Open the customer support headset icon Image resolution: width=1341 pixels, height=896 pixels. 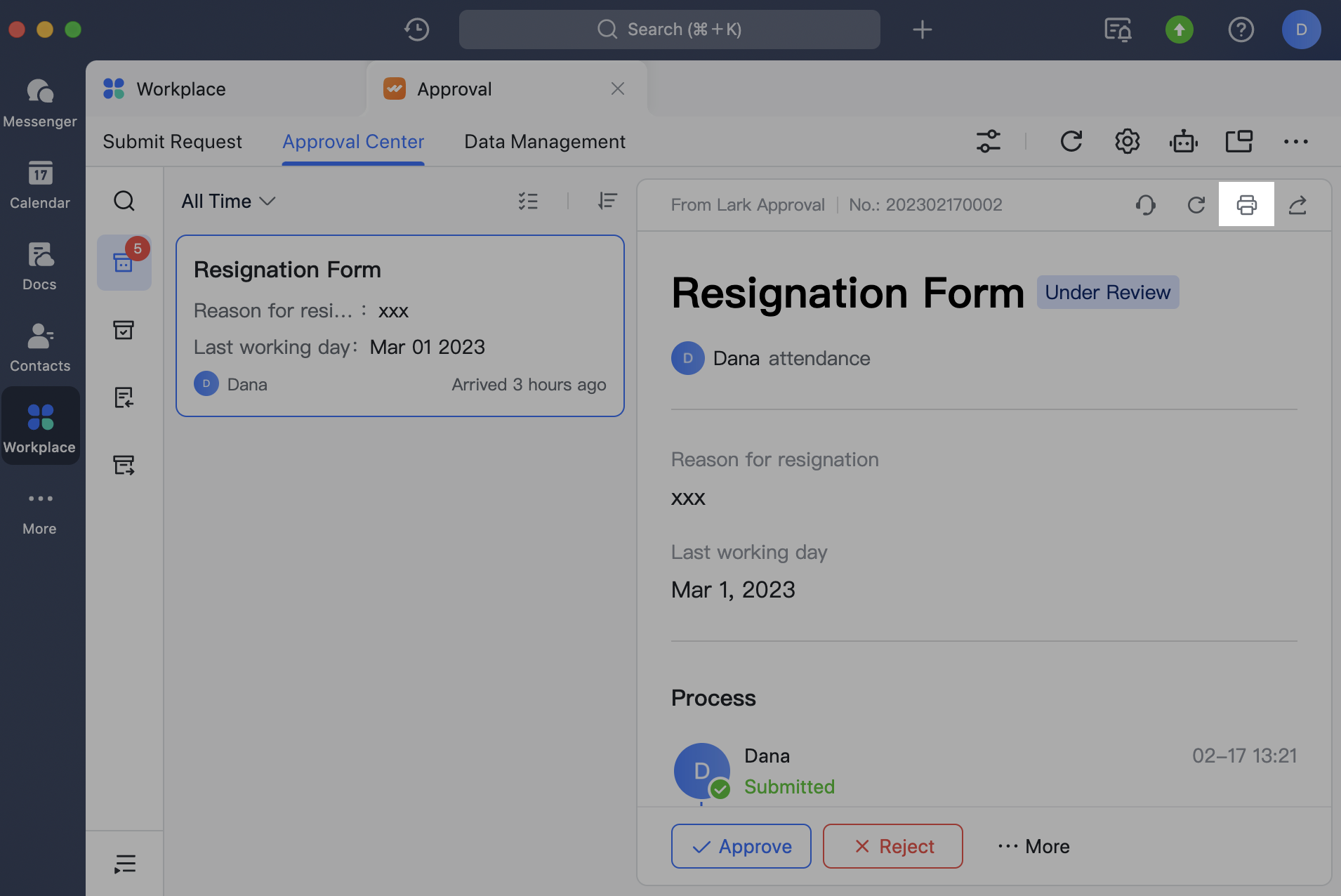click(x=1145, y=204)
